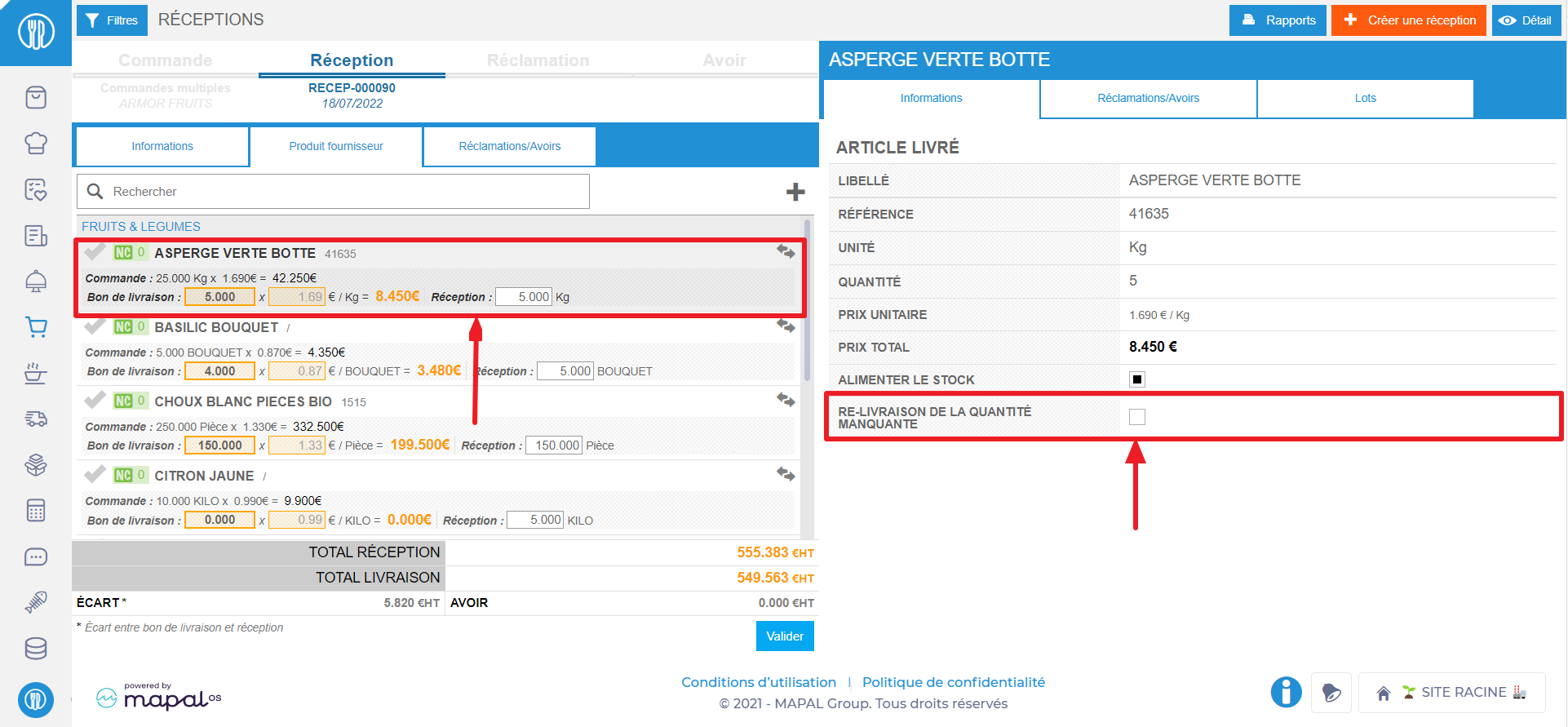Open the calculator sidebar icon
This screenshot has width=1568, height=727.
(36, 511)
